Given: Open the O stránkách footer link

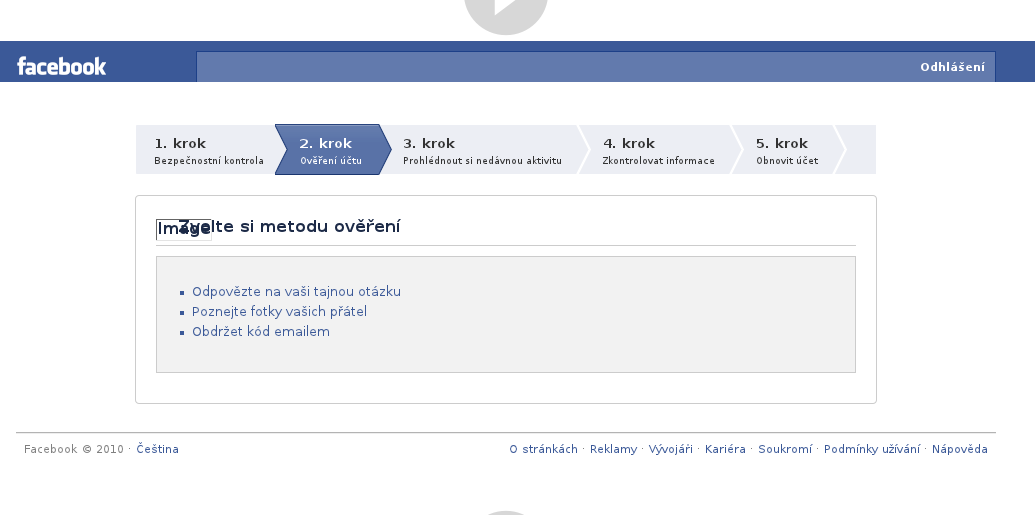Looking at the screenshot, I should tap(543, 449).
